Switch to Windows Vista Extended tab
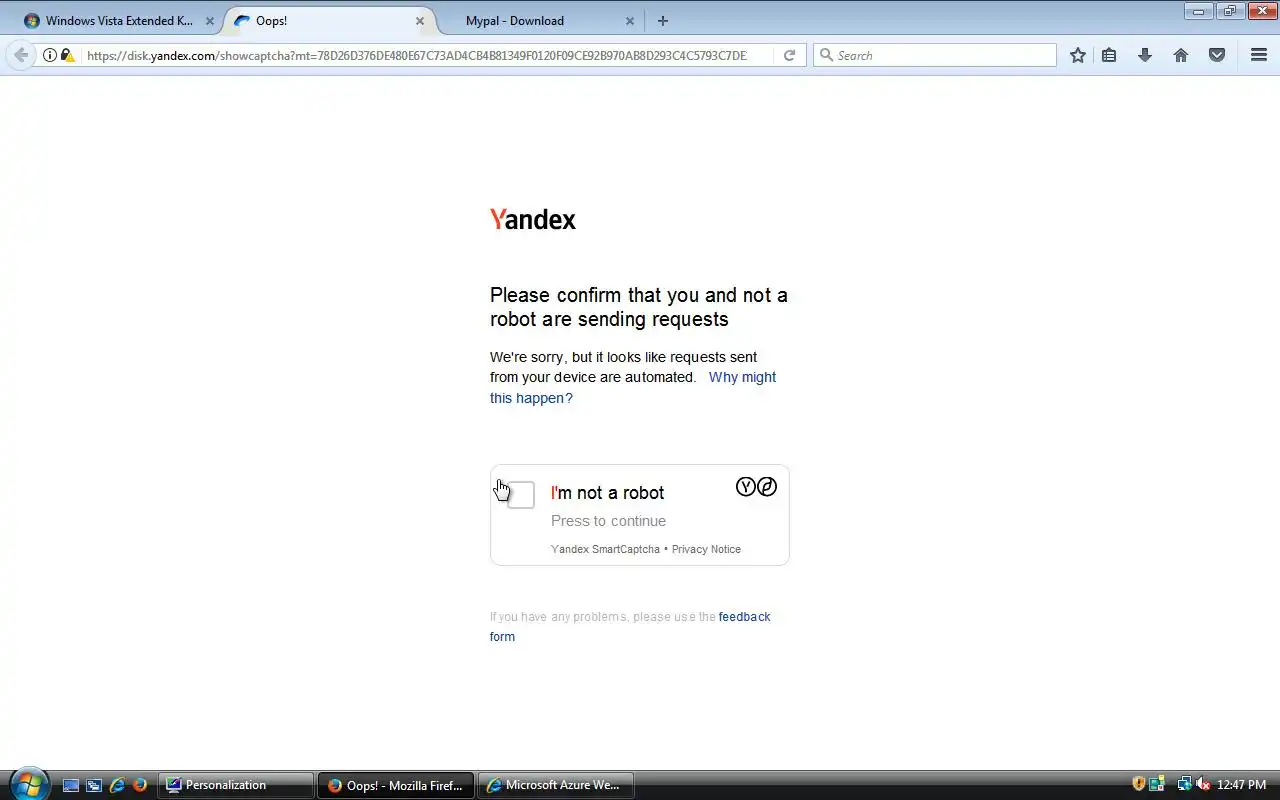The width and height of the screenshot is (1280, 800). click(x=118, y=21)
